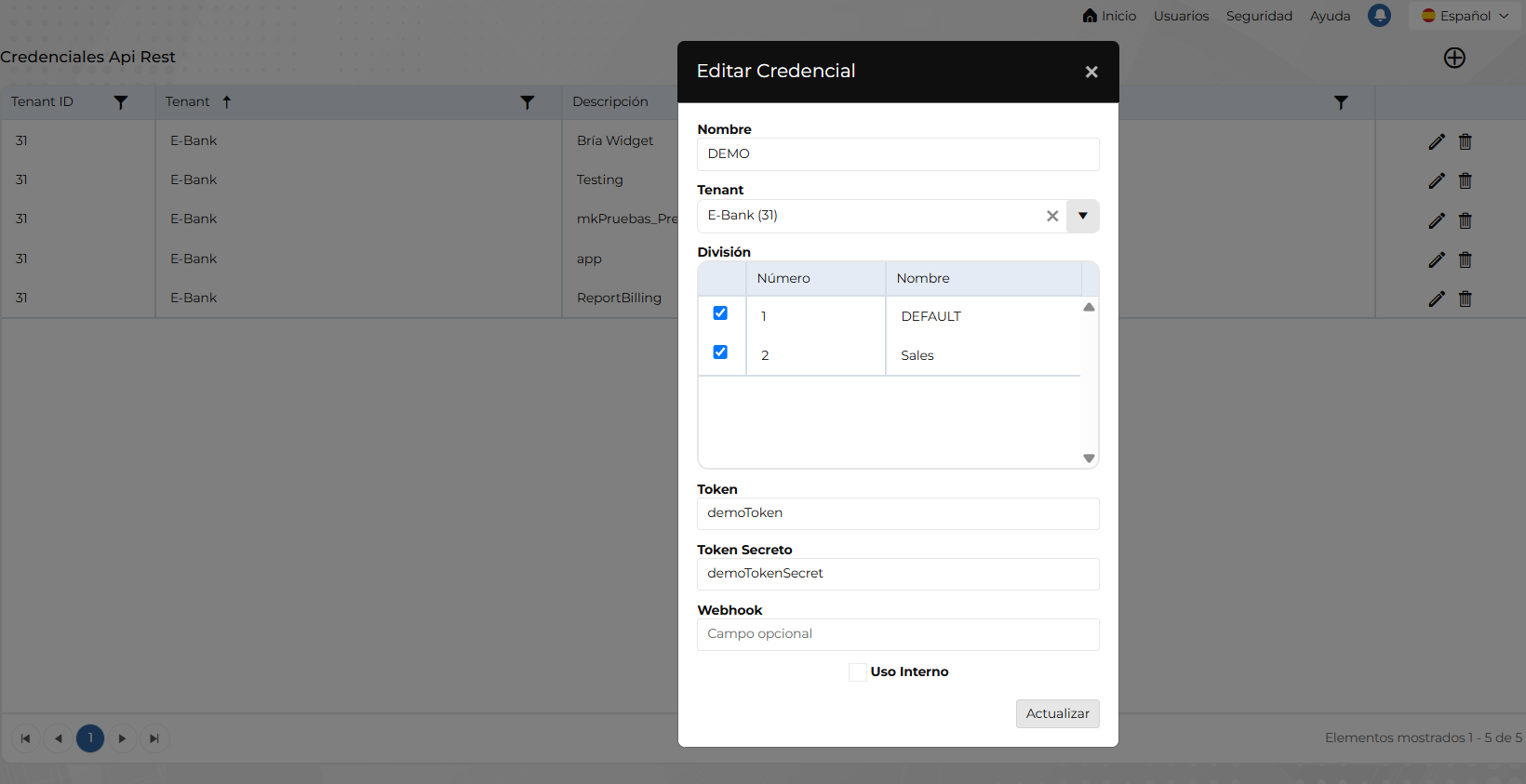1526x784 pixels.
Task: Edit the Testing credential row
Action: coord(1437,180)
